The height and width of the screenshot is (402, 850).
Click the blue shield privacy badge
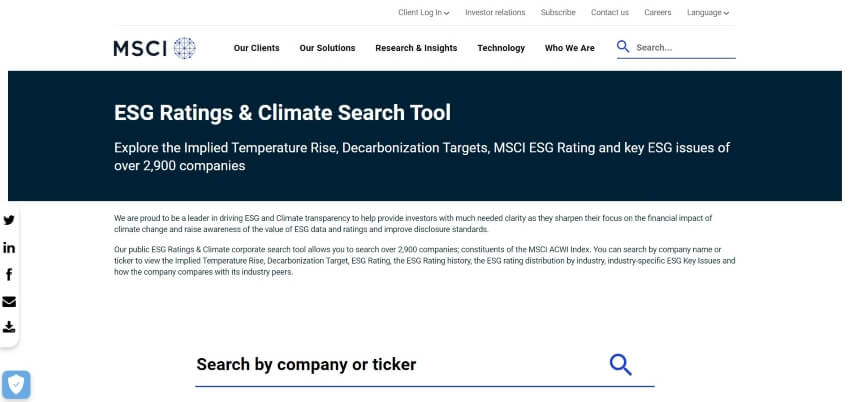coord(16,385)
